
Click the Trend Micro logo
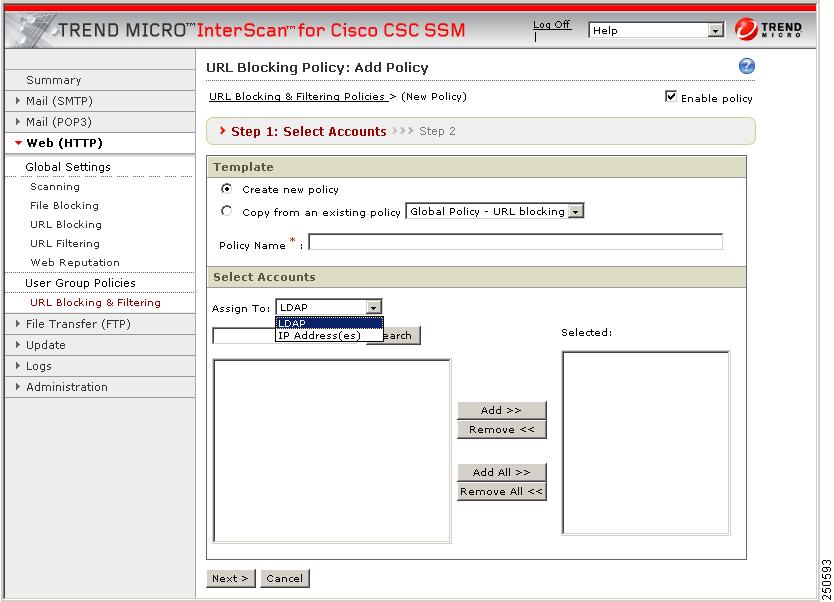tap(768, 29)
